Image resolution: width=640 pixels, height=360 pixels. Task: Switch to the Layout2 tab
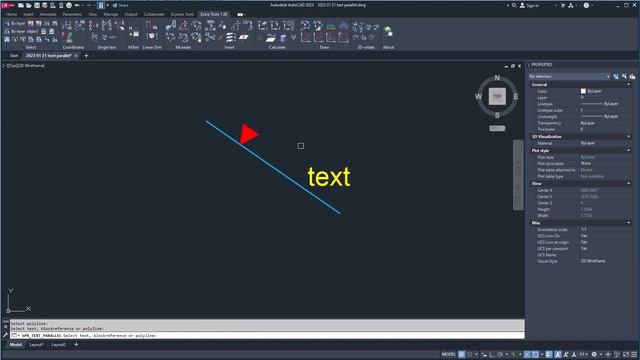(x=58, y=344)
